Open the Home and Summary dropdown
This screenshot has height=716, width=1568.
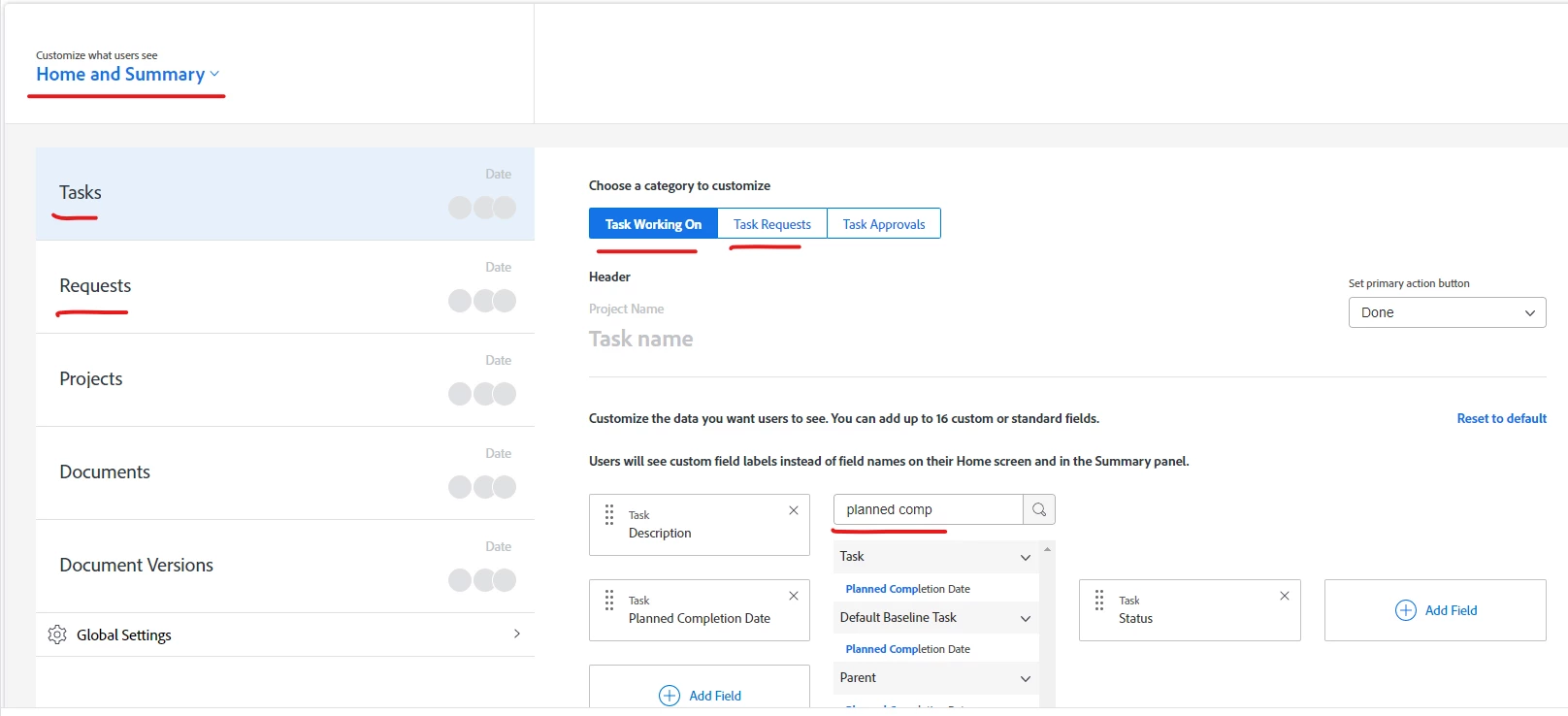128,75
